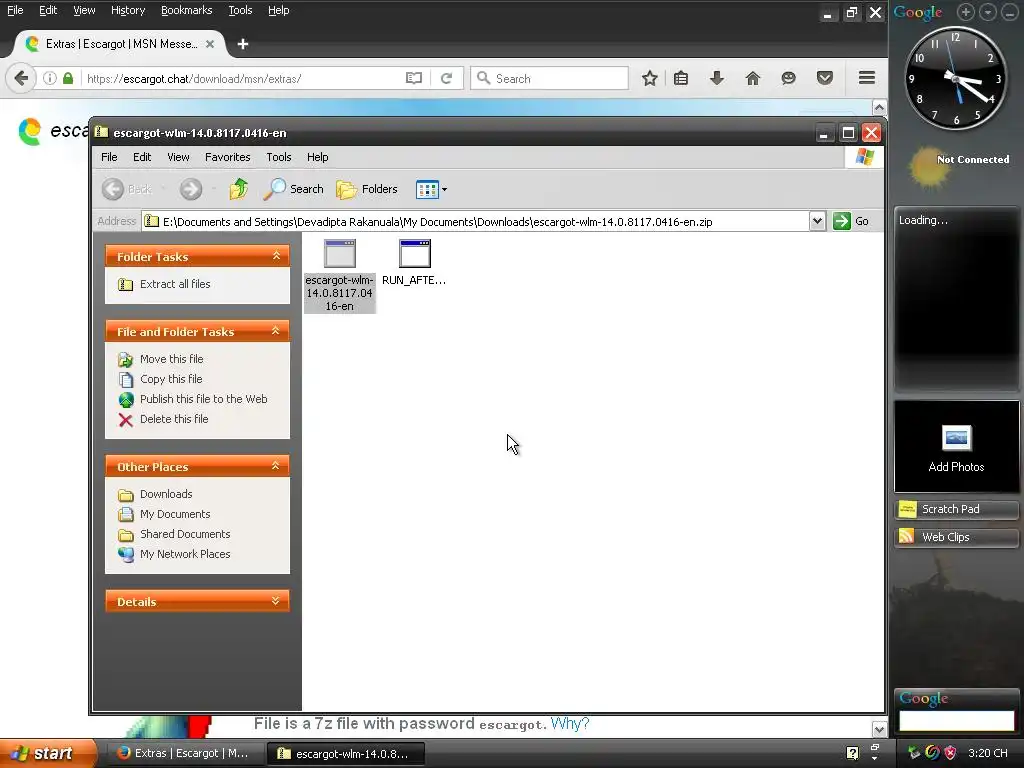Open Explorer File menu
The image size is (1024, 768).
(109, 157)
